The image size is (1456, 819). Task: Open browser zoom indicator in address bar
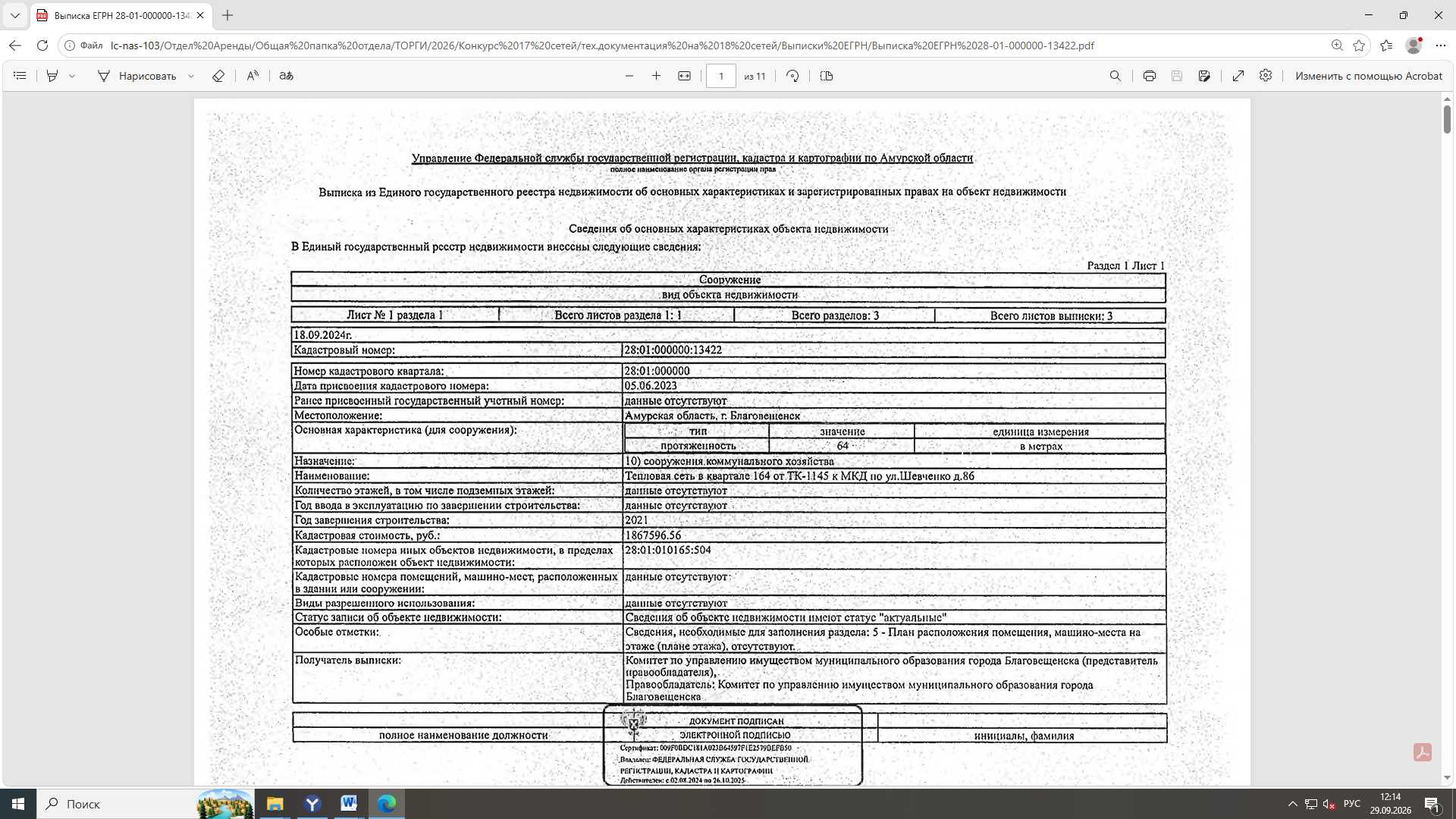1337,45
